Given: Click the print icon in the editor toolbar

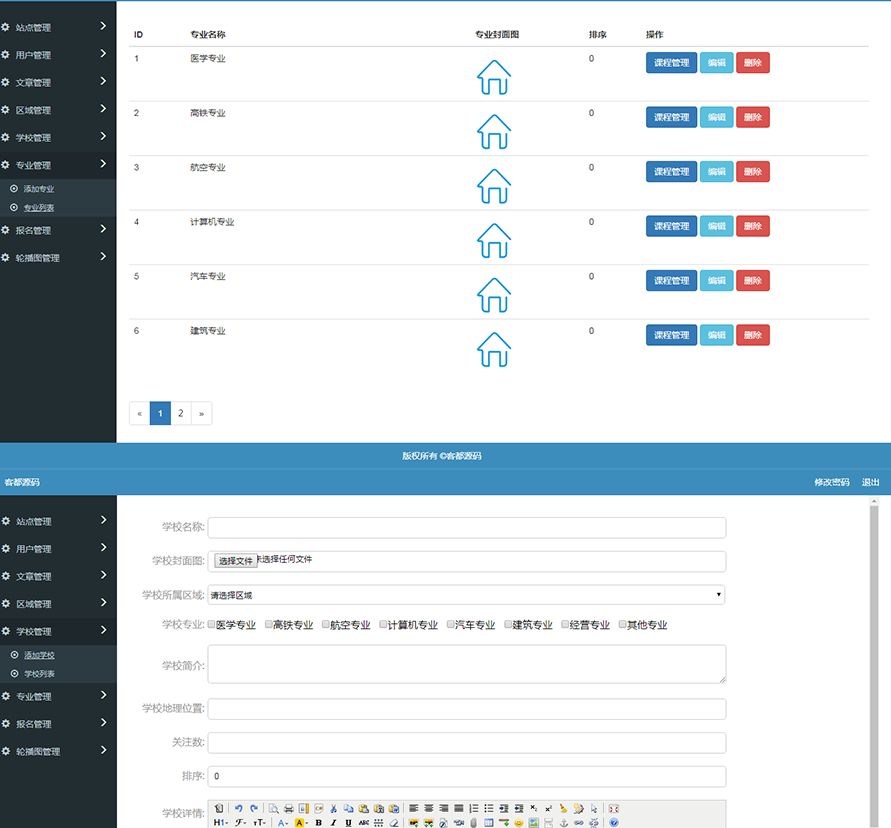Looking at the screenshot, I should tap(289, 808).
